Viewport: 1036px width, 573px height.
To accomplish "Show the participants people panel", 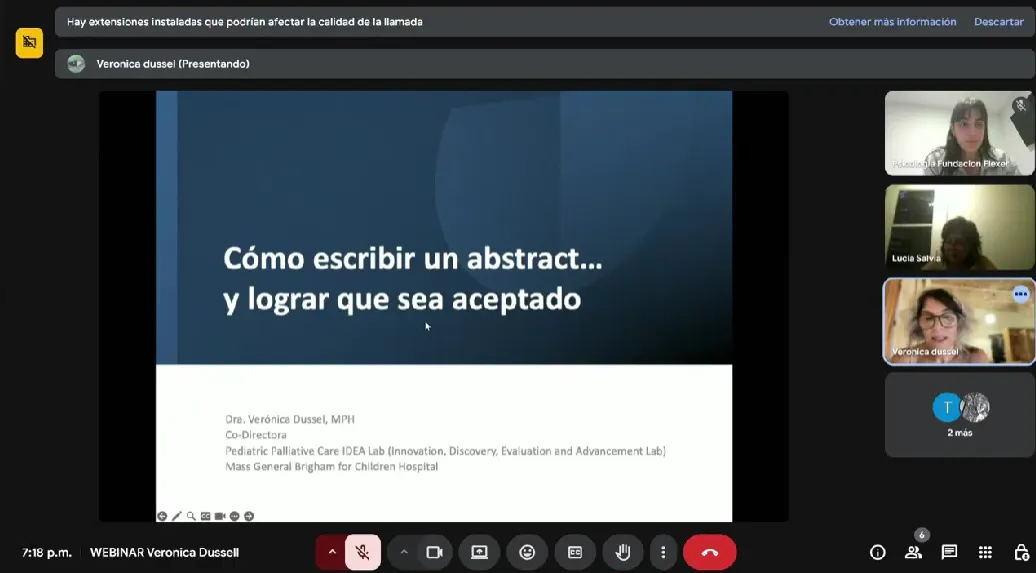I will pos(914,553).
